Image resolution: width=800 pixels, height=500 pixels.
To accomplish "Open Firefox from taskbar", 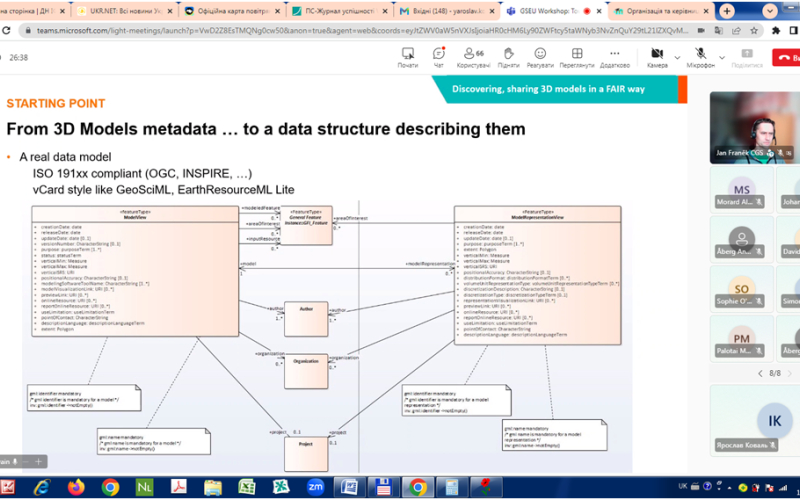I will point(76,488).
